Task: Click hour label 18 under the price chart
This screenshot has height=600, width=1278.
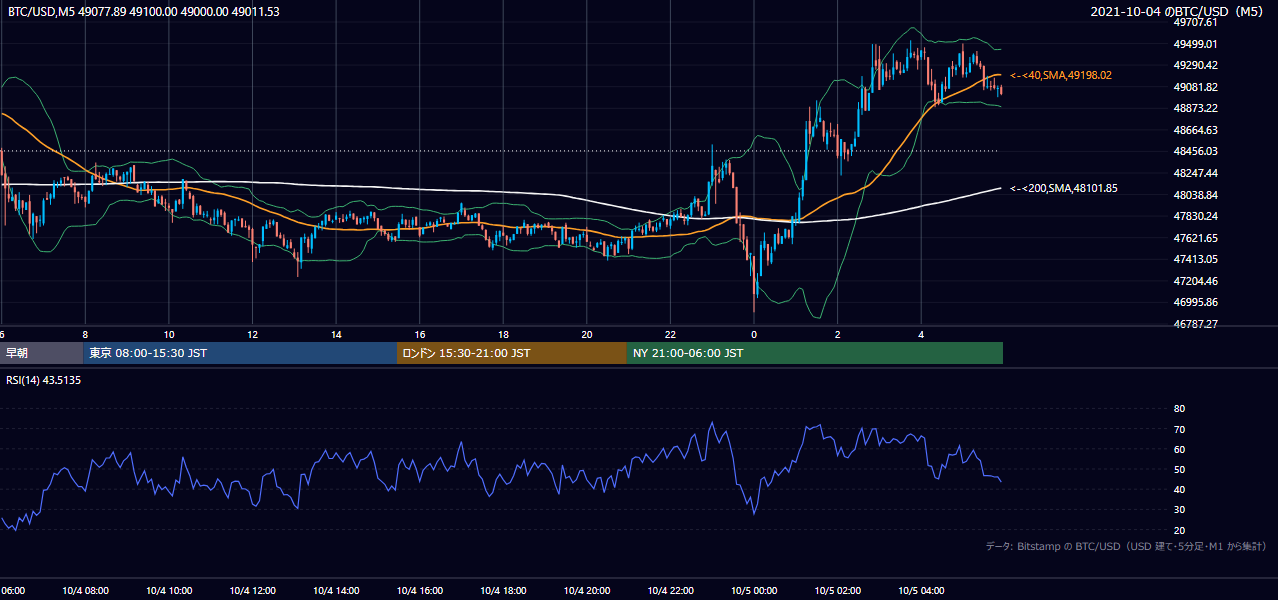Action: point(504,335)
